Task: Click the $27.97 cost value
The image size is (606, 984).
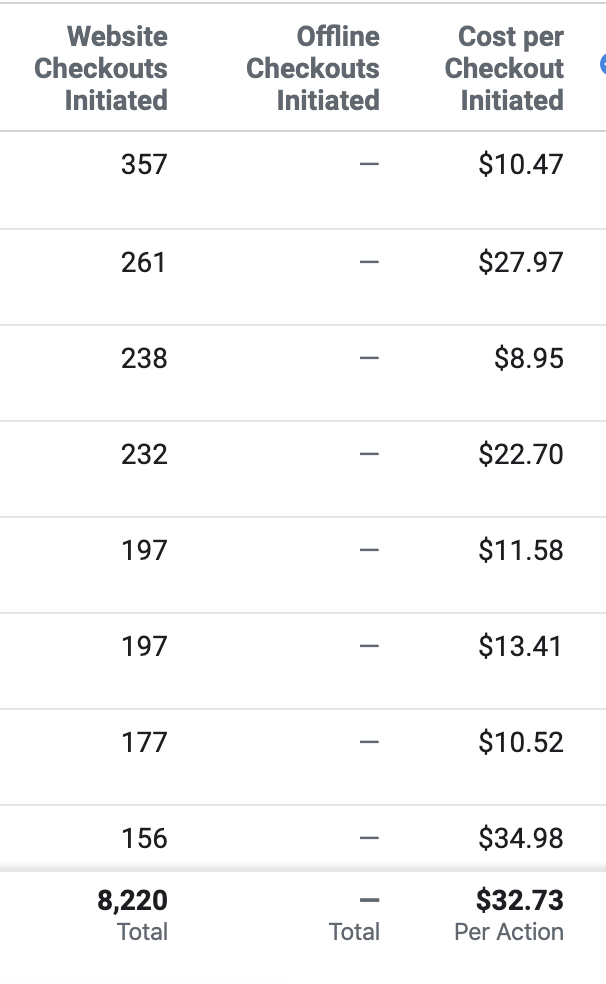Action: point(521,262)
